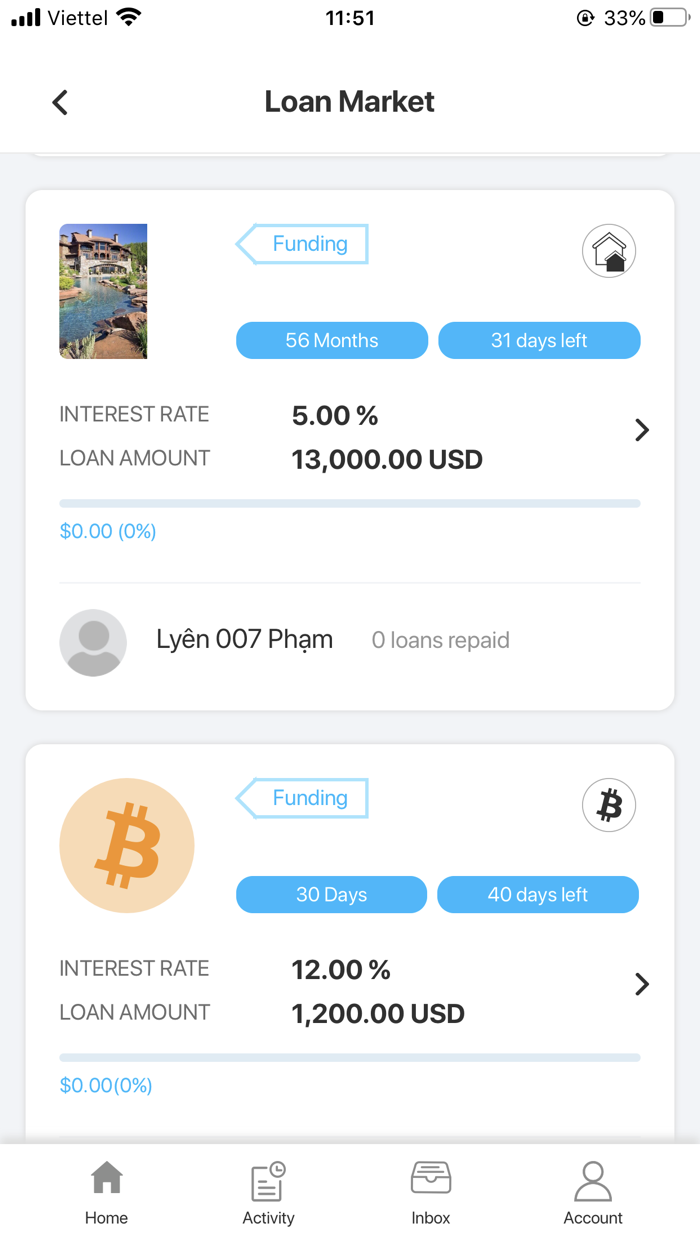Tap the funding progress bar on Bitcoin loan
This screenshot has width=700, height=1244.
tap(350, 1057)
